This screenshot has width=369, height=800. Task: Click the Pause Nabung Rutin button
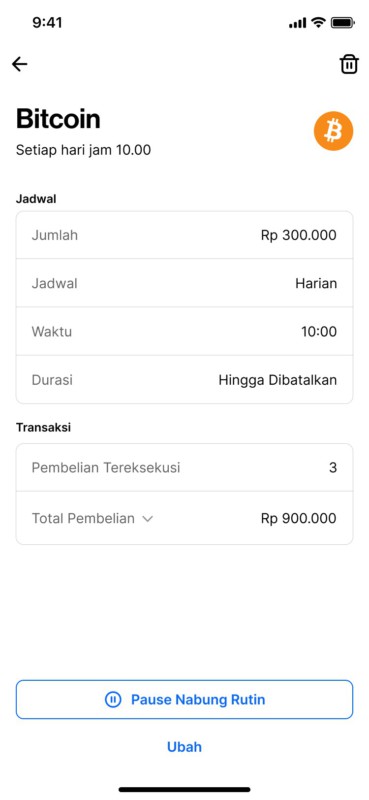click(184, 699)
